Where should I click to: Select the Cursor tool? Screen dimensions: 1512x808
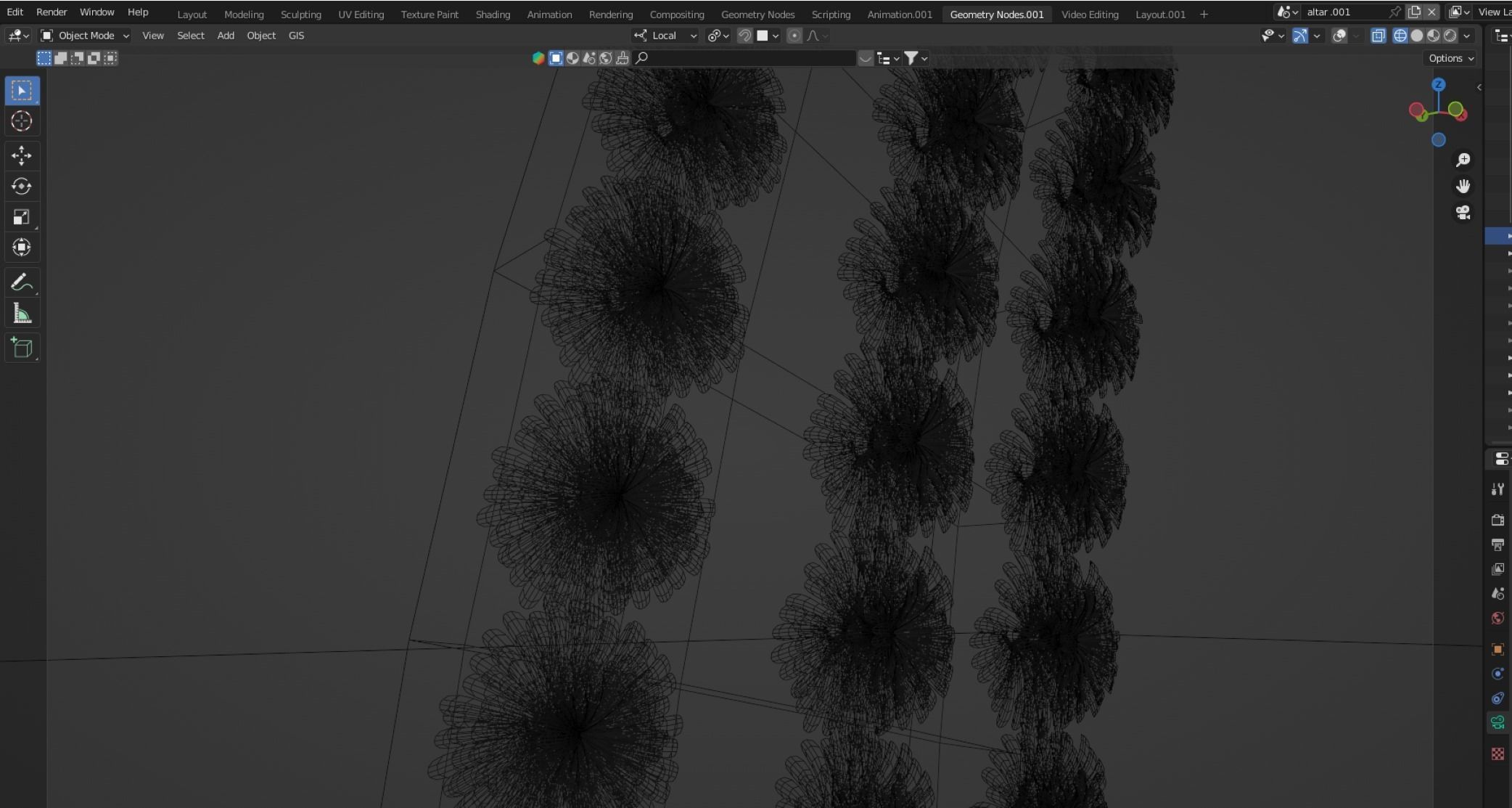(x=21, y=121)
